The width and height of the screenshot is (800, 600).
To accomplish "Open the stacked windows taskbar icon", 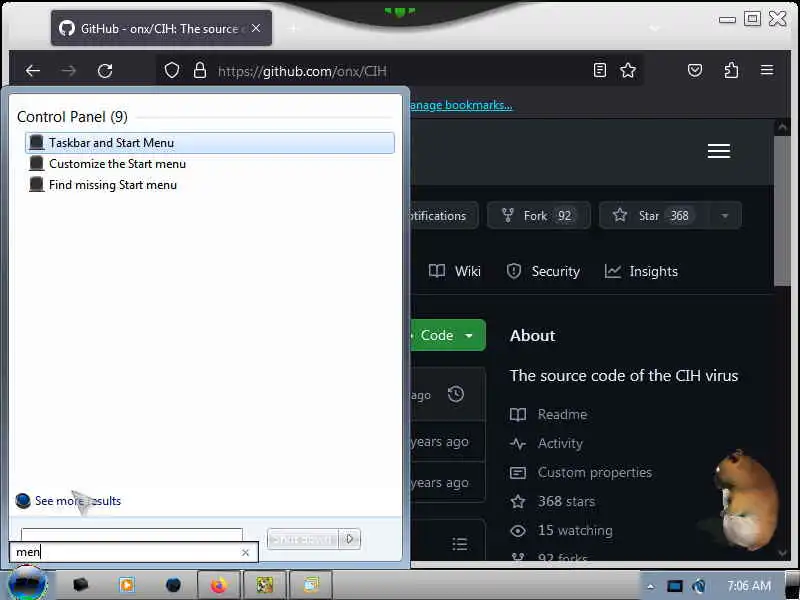I will click(x=311, y=585).
